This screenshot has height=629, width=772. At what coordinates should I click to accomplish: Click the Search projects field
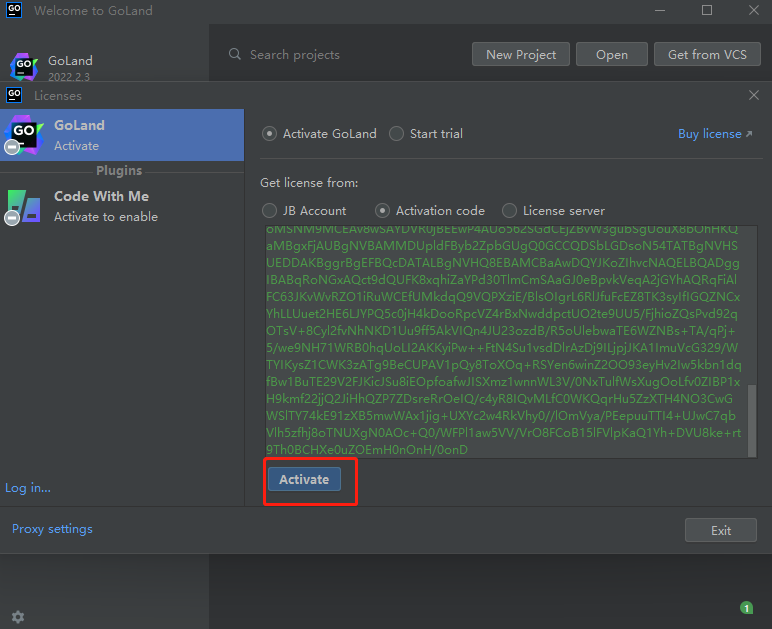coord(345,54)
